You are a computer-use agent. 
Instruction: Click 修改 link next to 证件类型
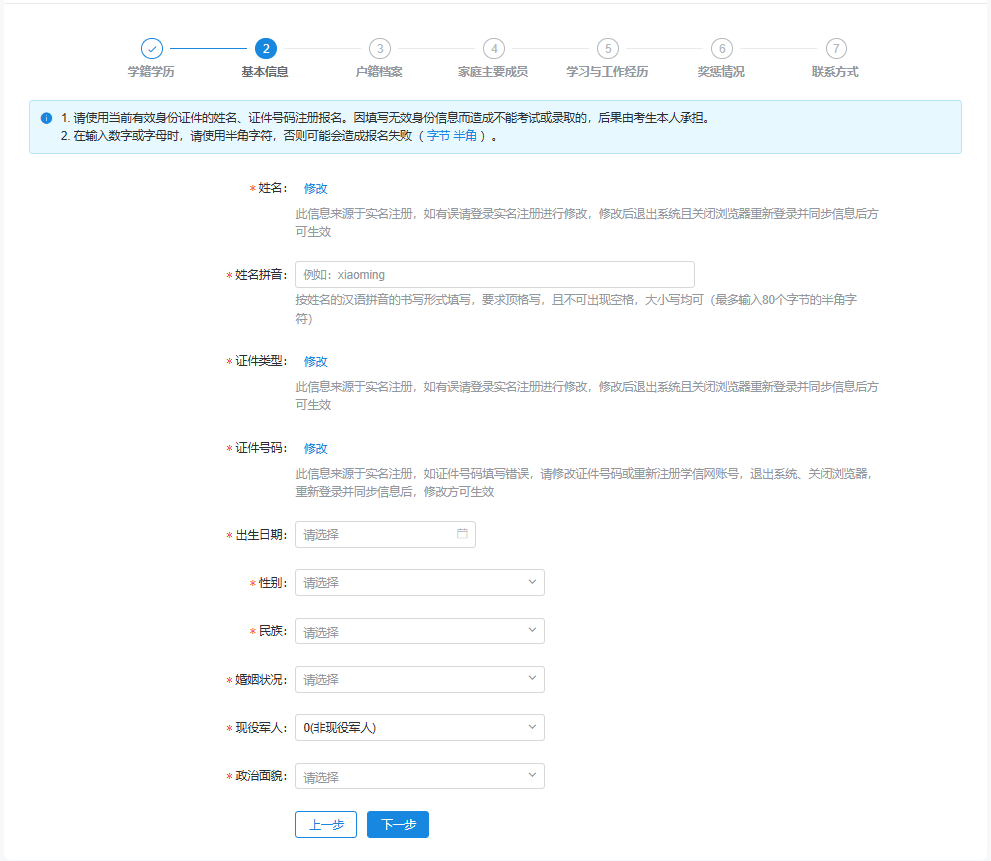coord(315,362)
